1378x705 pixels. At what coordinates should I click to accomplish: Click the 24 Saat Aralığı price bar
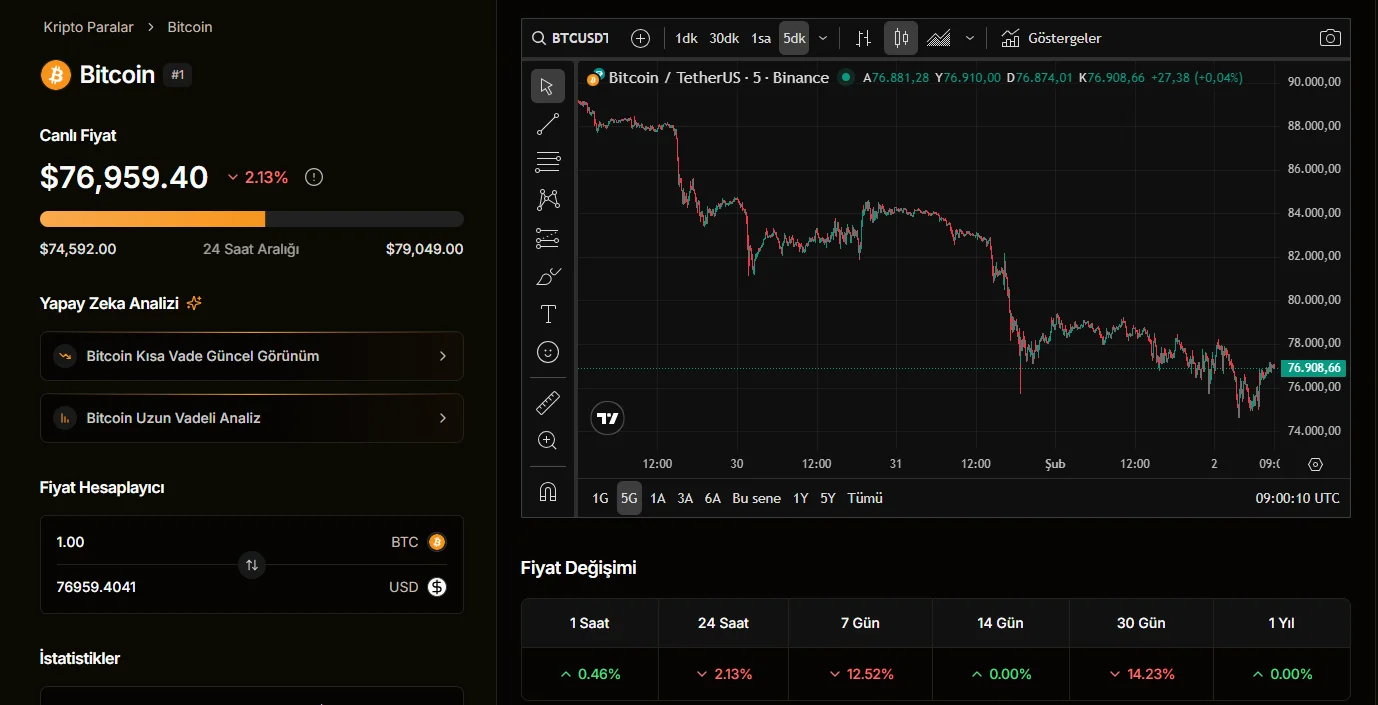(x=251, y=219)
